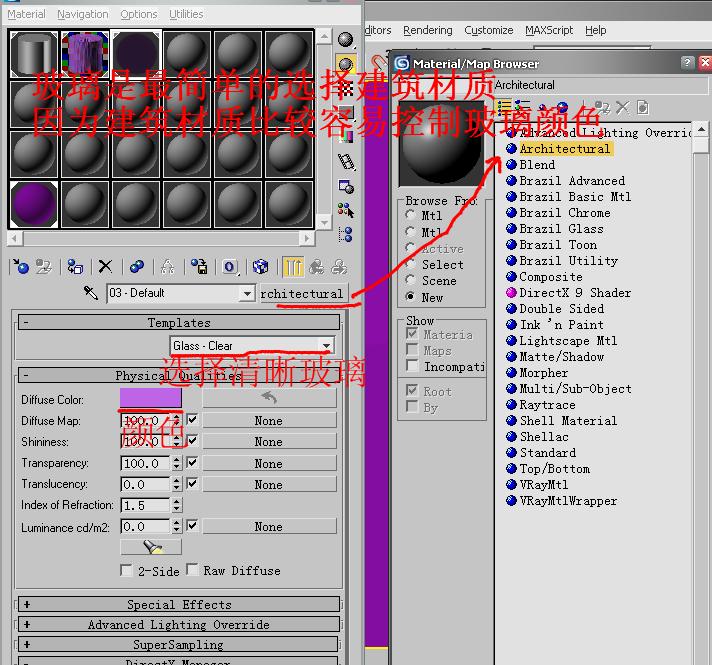Screen dimensions: 712x665
Task: Click the purple Diffuse Color swatch
Action: (x=150, y=397)
